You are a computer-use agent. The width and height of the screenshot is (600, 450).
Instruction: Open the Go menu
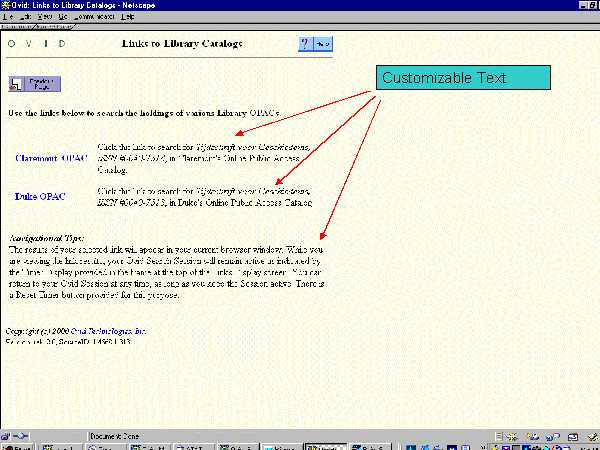point(63,17)
